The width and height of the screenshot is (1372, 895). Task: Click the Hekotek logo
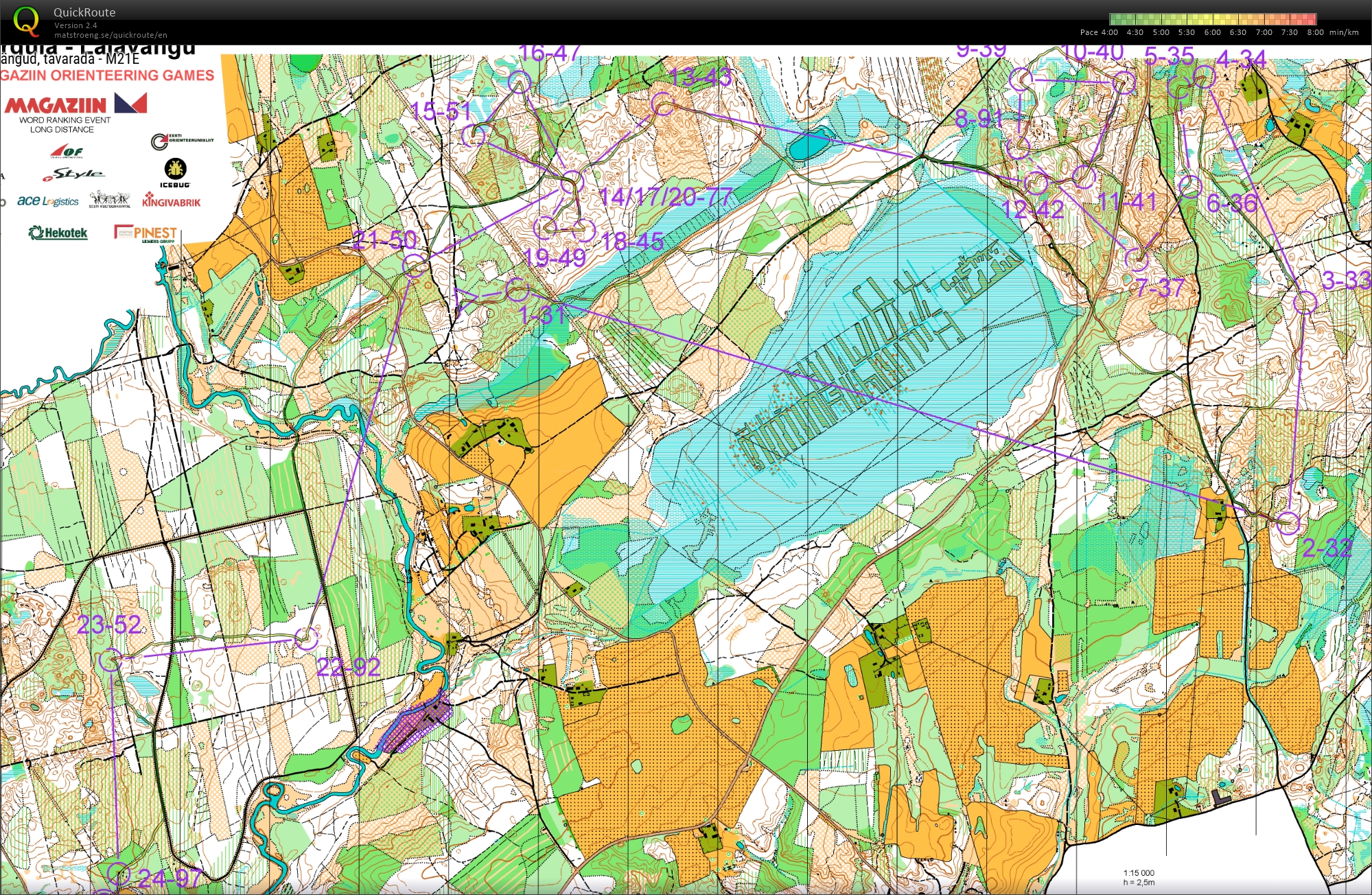pos(58,233)
